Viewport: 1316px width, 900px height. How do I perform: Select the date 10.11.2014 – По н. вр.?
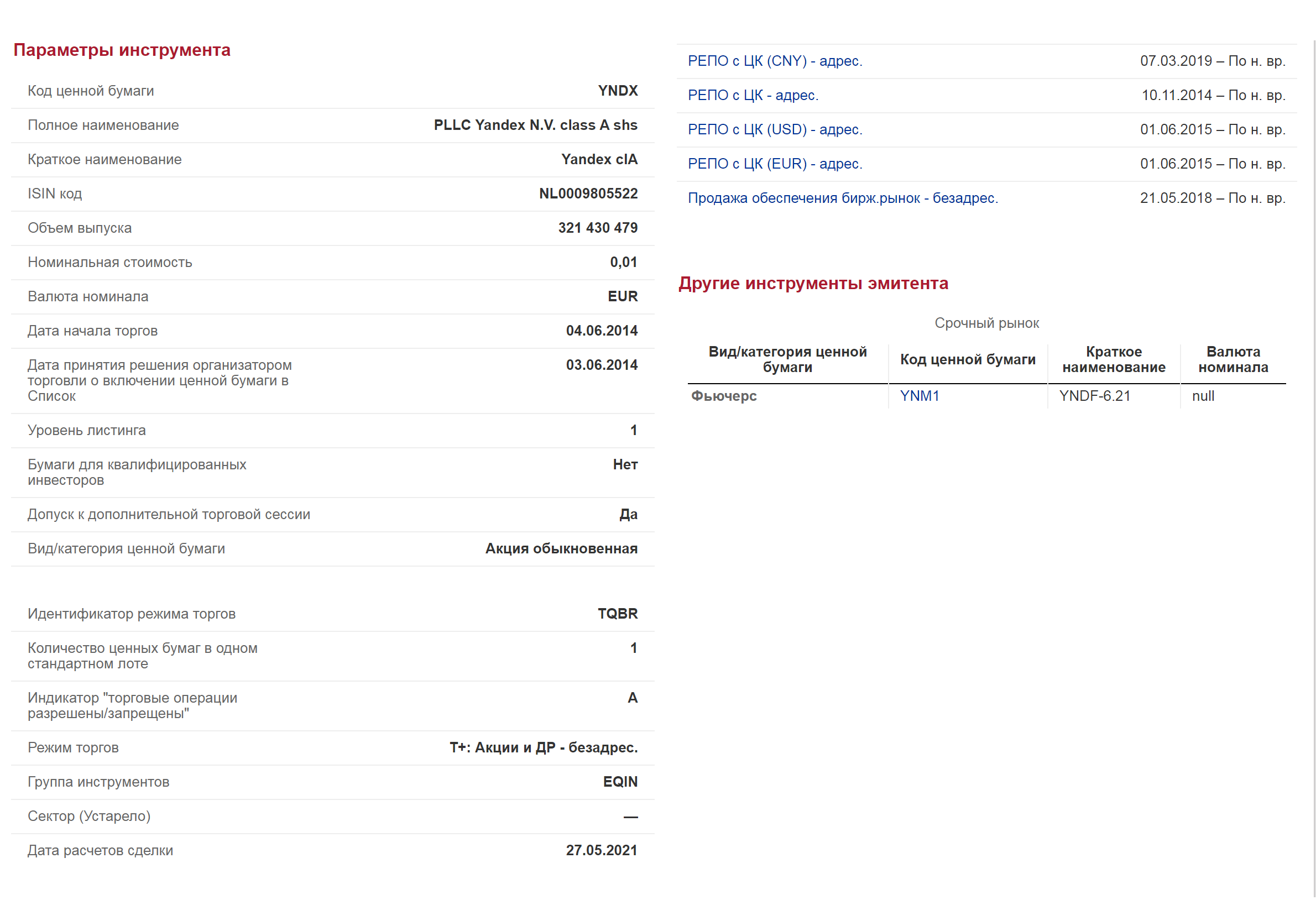(x=1213, y=95)
